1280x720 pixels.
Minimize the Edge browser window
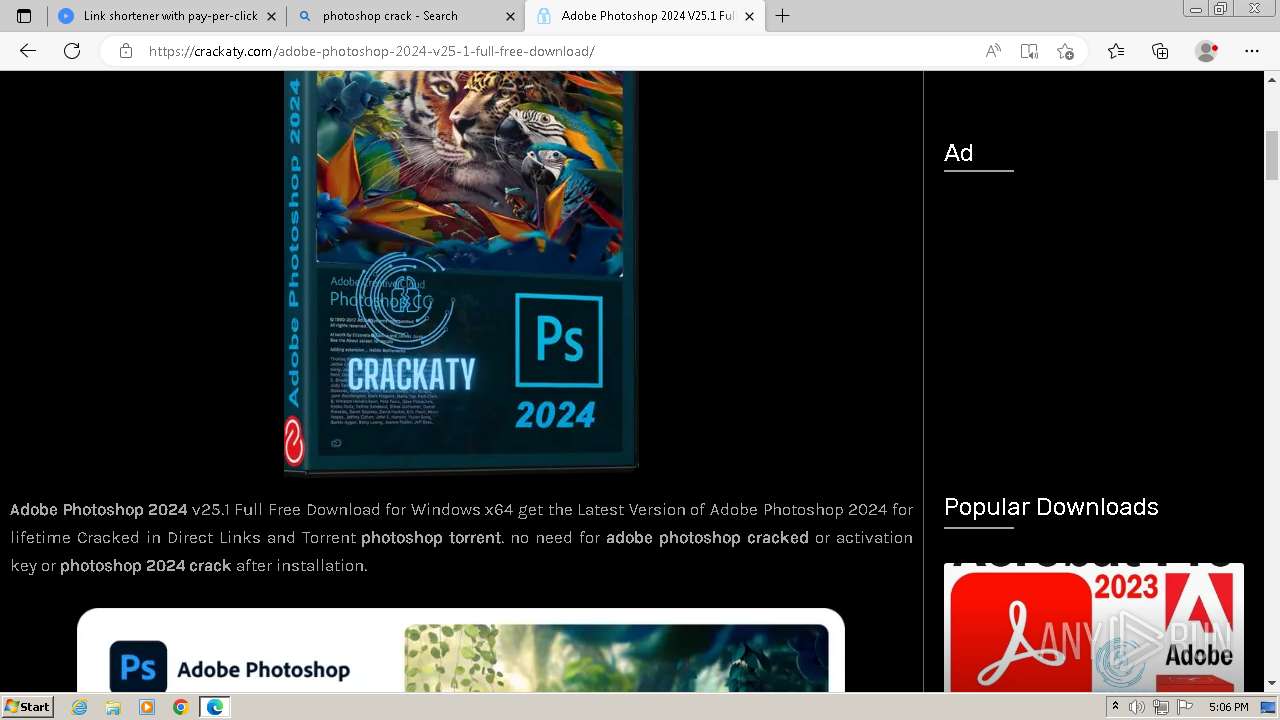click(1195, 9)
